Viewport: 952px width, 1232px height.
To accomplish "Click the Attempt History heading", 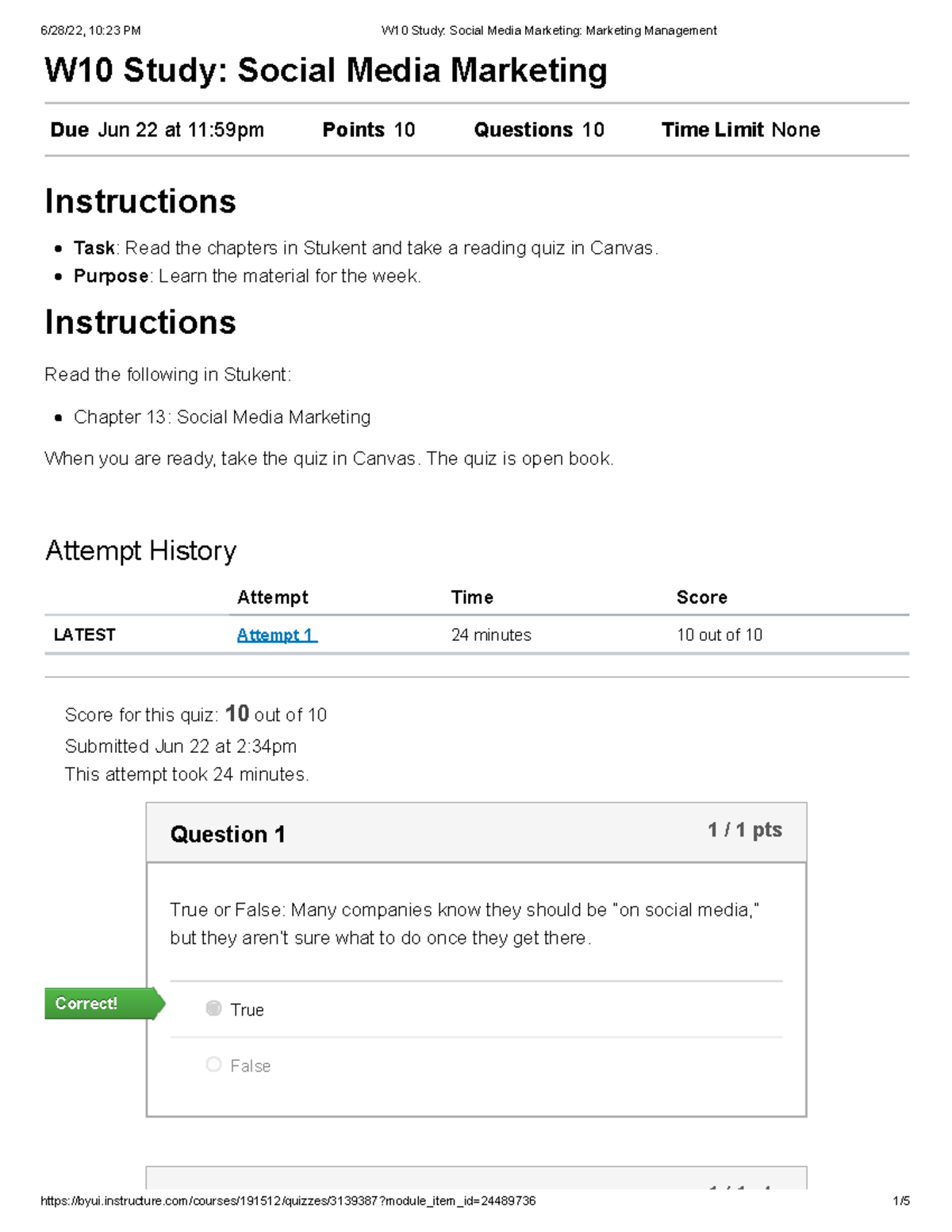I will 140,550.
